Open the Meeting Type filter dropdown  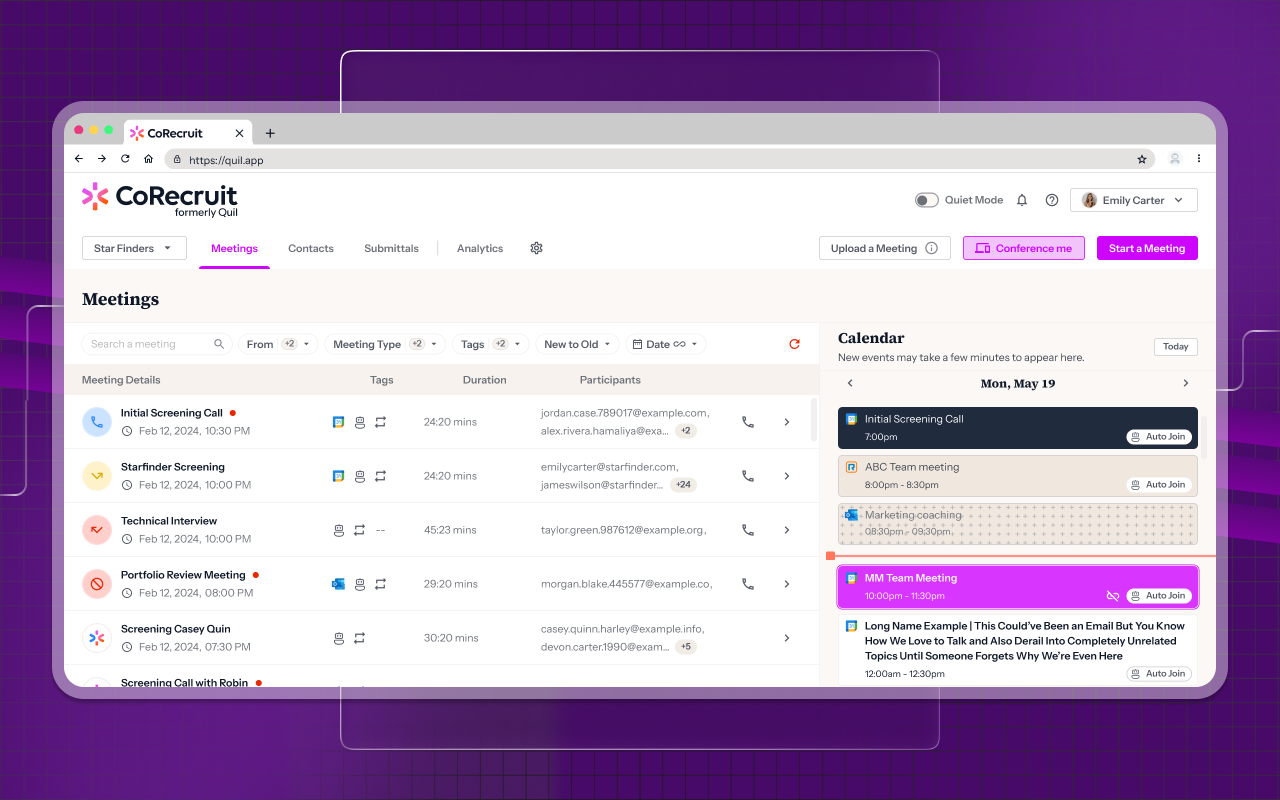[385, 344]
